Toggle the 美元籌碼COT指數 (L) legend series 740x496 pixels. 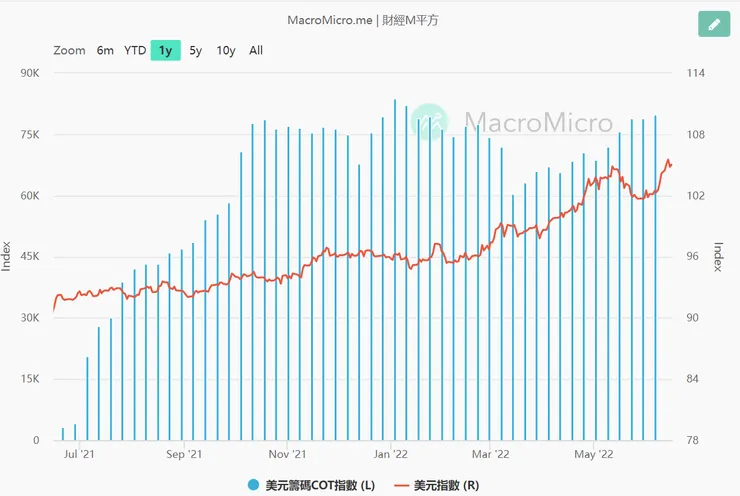[x=311, y=485]
